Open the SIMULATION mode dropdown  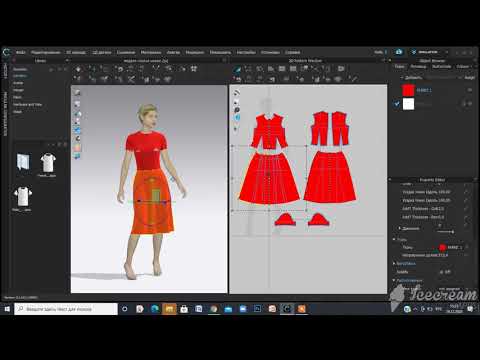coord(430,52)
